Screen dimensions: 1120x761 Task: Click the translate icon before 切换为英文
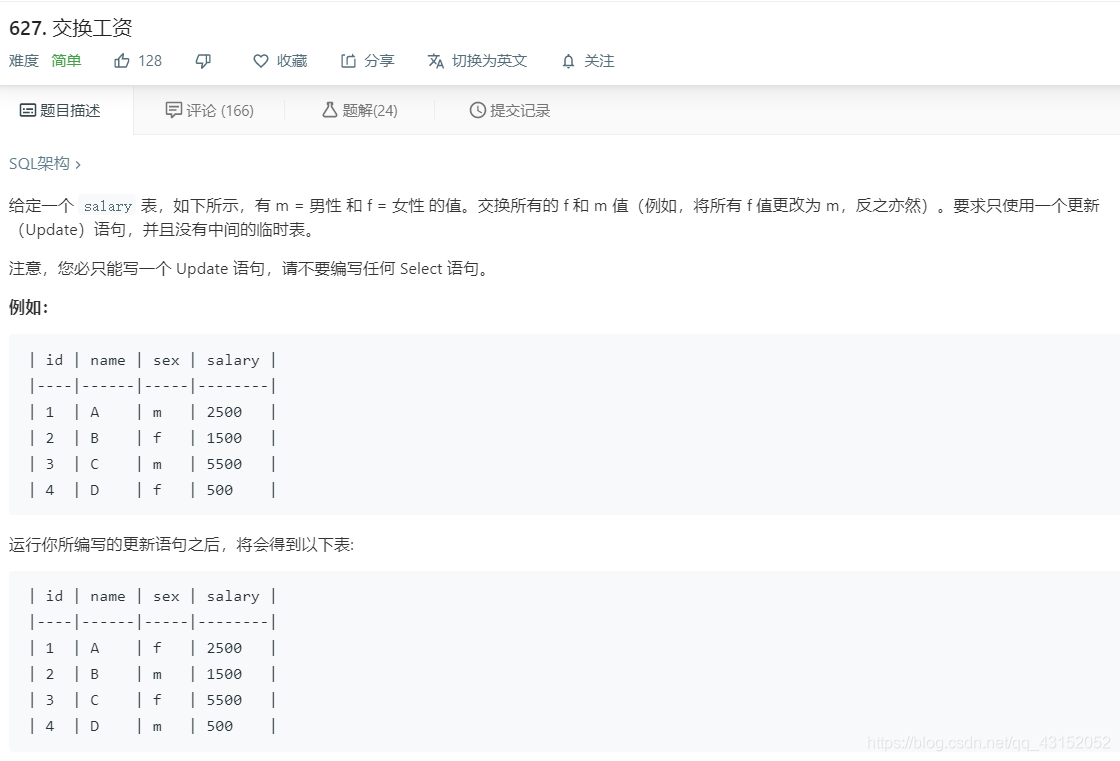pyautogui.click(x=436, y=60)
